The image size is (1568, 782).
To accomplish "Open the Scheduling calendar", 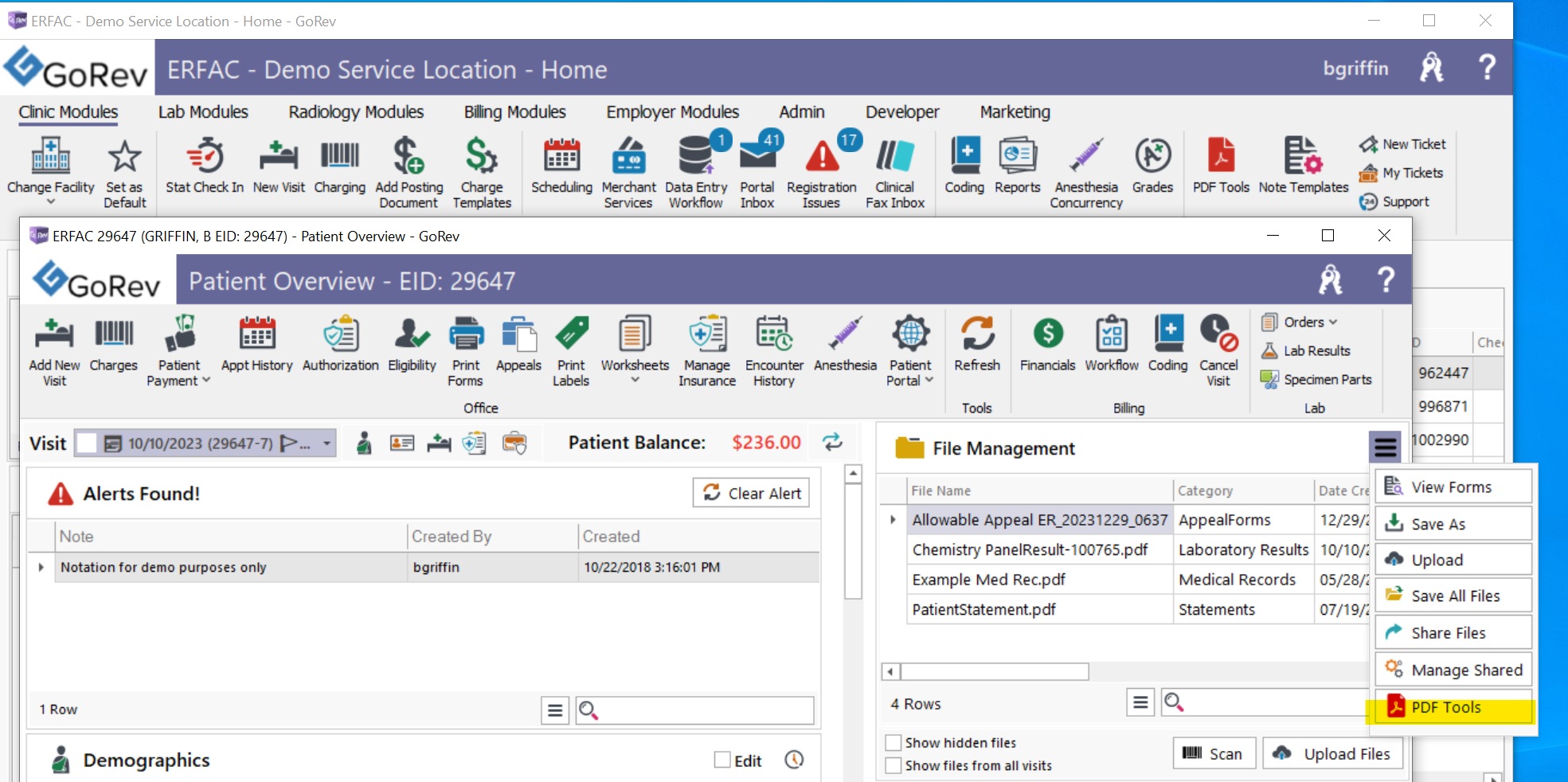I will [561, 166].
